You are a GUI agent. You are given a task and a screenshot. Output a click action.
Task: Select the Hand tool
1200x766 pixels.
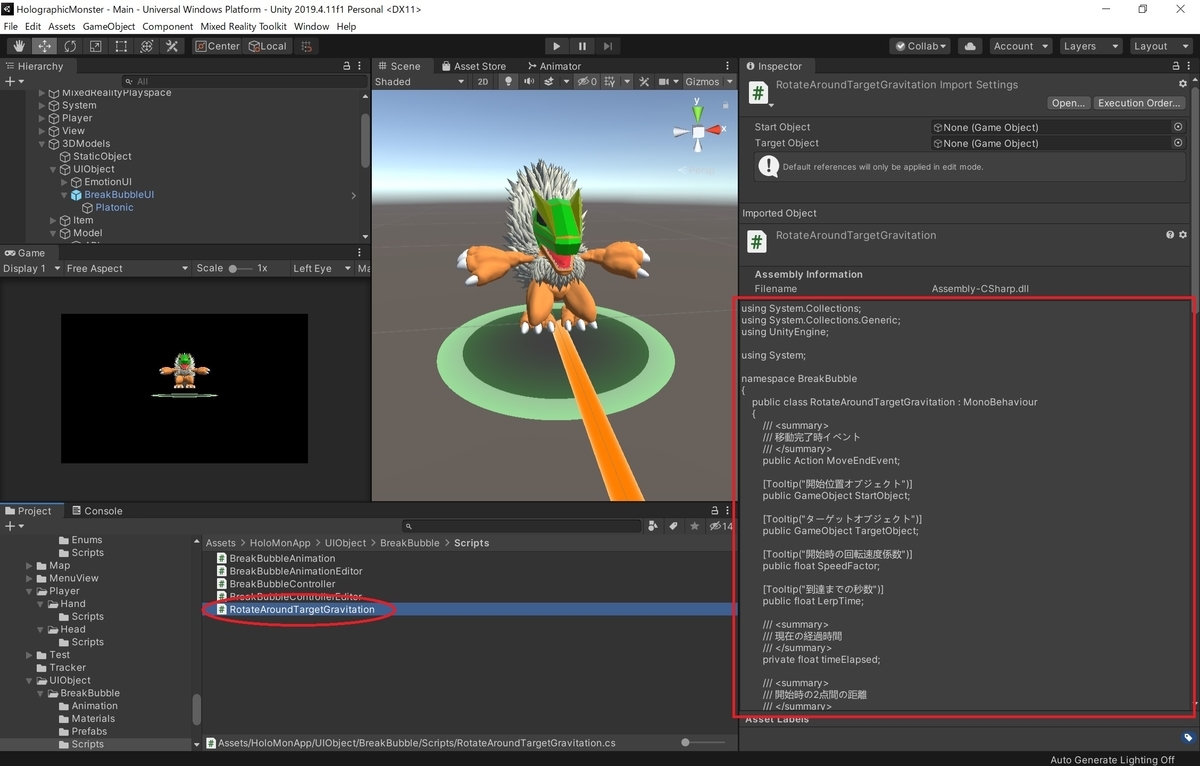click(19, 46)
